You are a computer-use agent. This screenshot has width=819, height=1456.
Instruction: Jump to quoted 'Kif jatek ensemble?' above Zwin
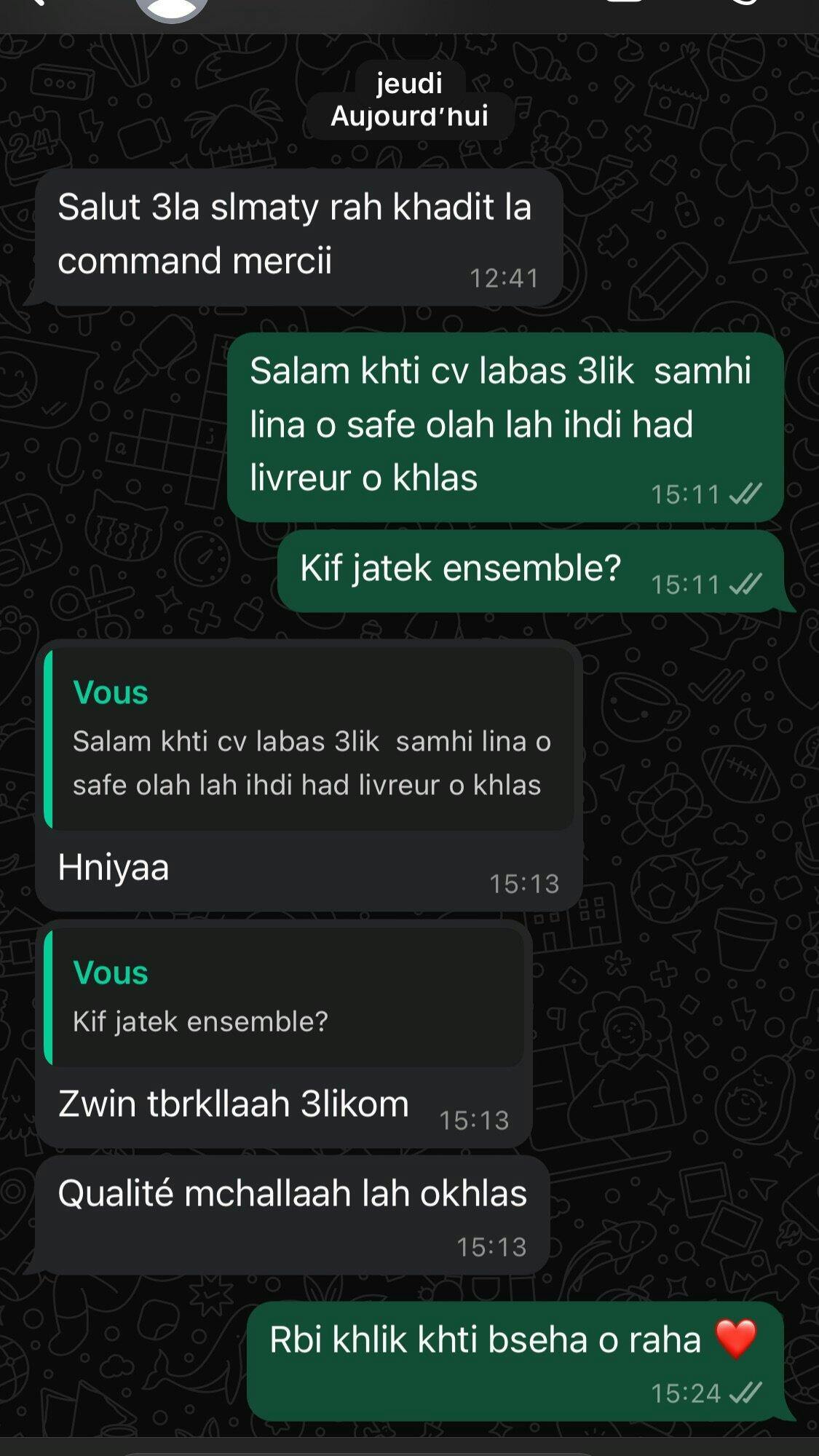(x=284, y=998)
